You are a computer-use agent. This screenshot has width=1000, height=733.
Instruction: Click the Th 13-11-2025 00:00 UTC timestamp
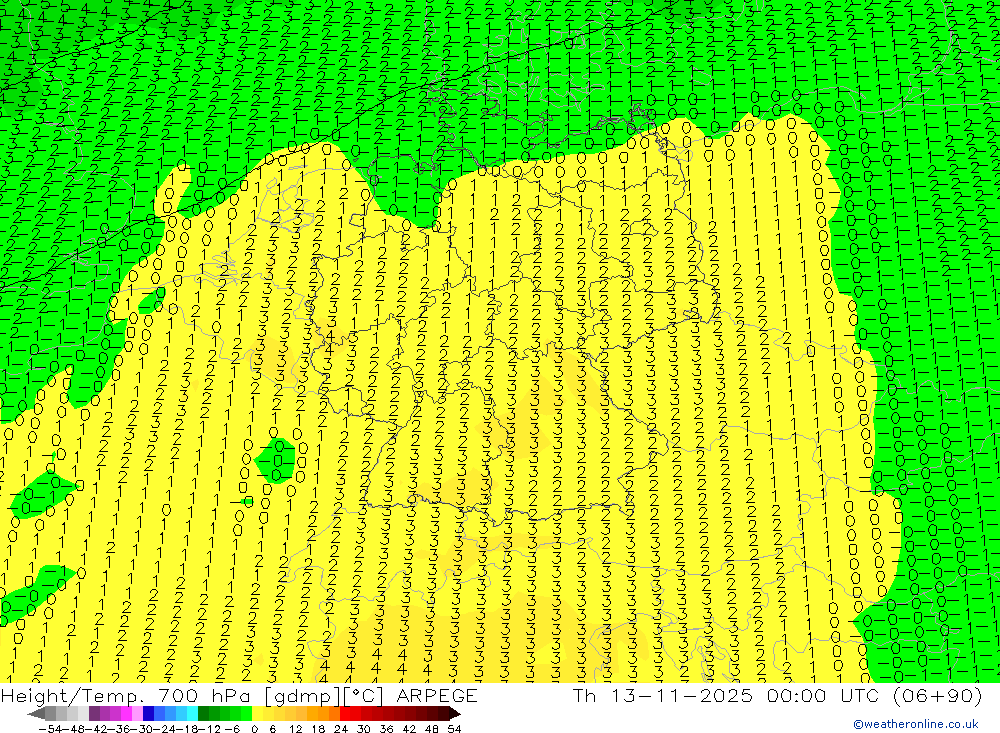point(726,695)
